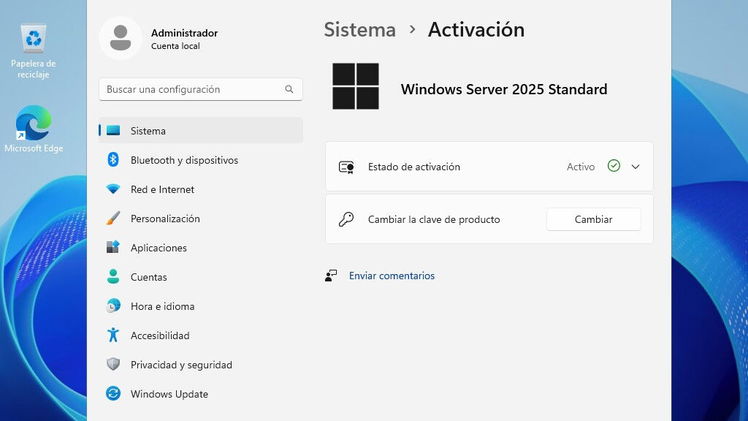Open Hora e idioma settings
The image size is (748, 421).
point(200,306)
